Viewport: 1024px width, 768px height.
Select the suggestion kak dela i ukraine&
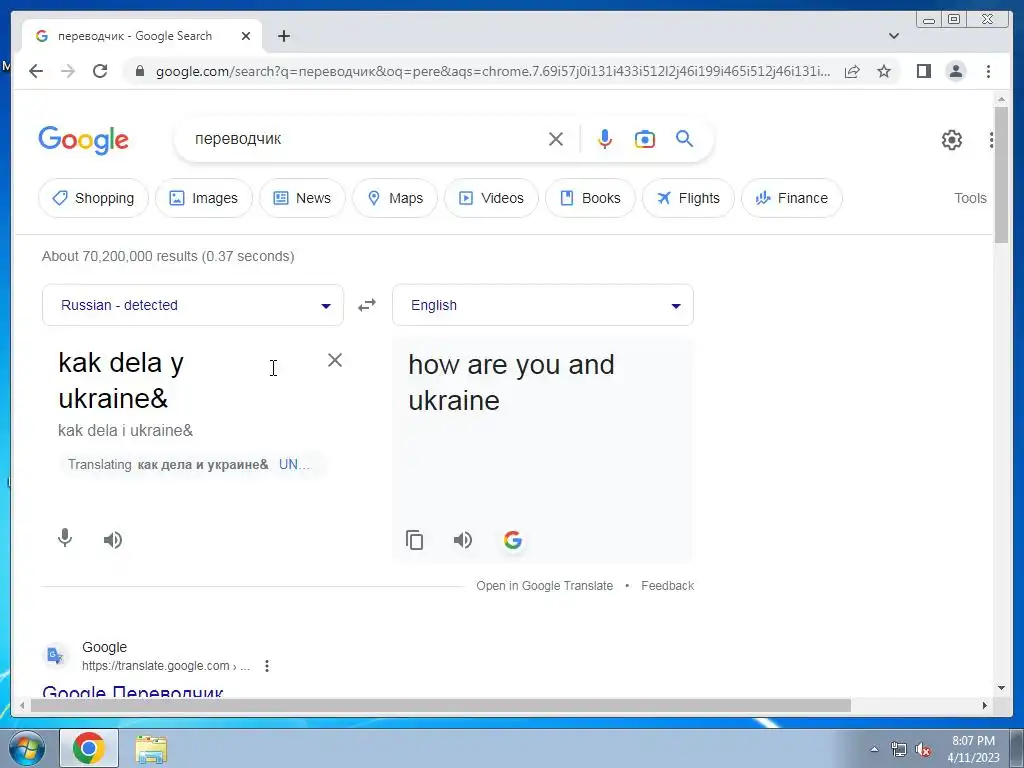tap(125, 430)
